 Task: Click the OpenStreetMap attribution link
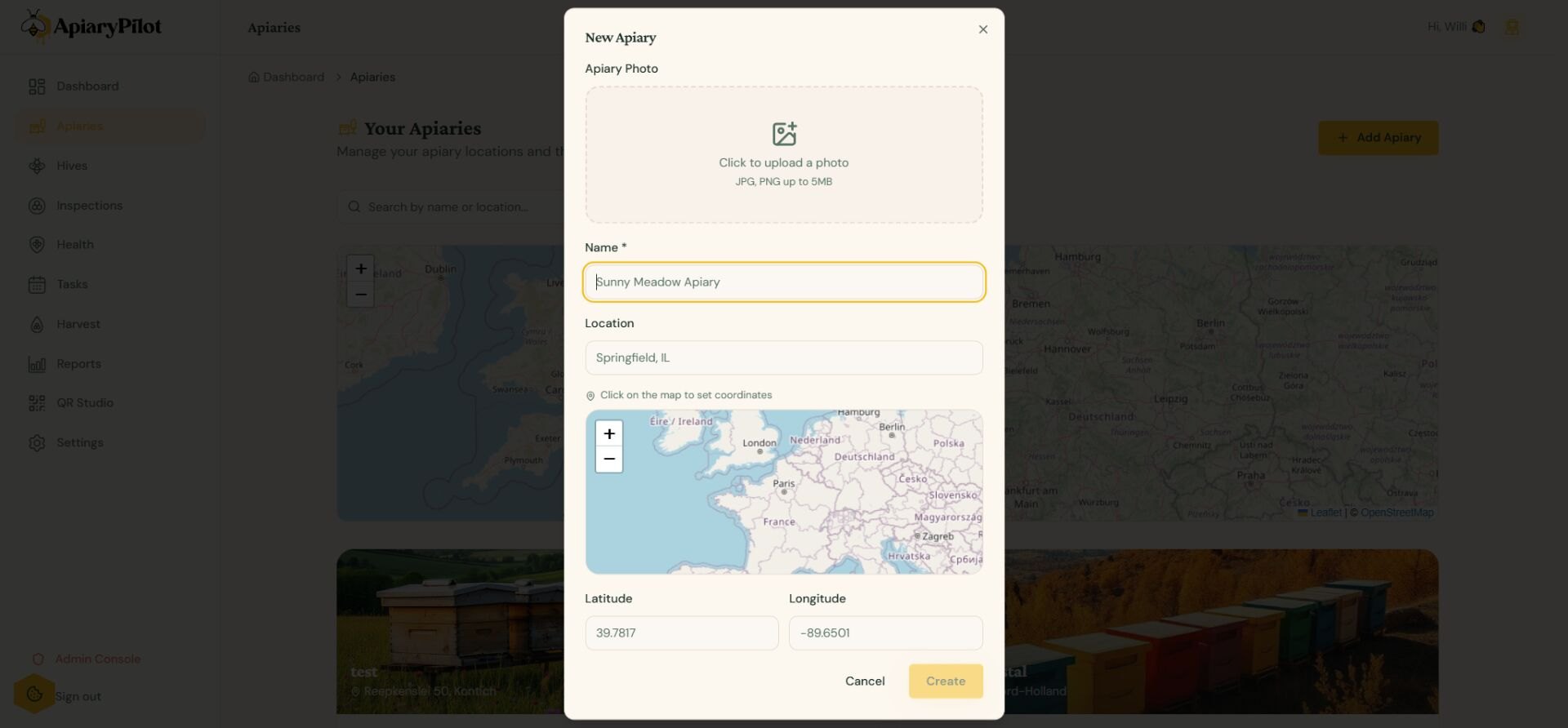point(1396,513)
